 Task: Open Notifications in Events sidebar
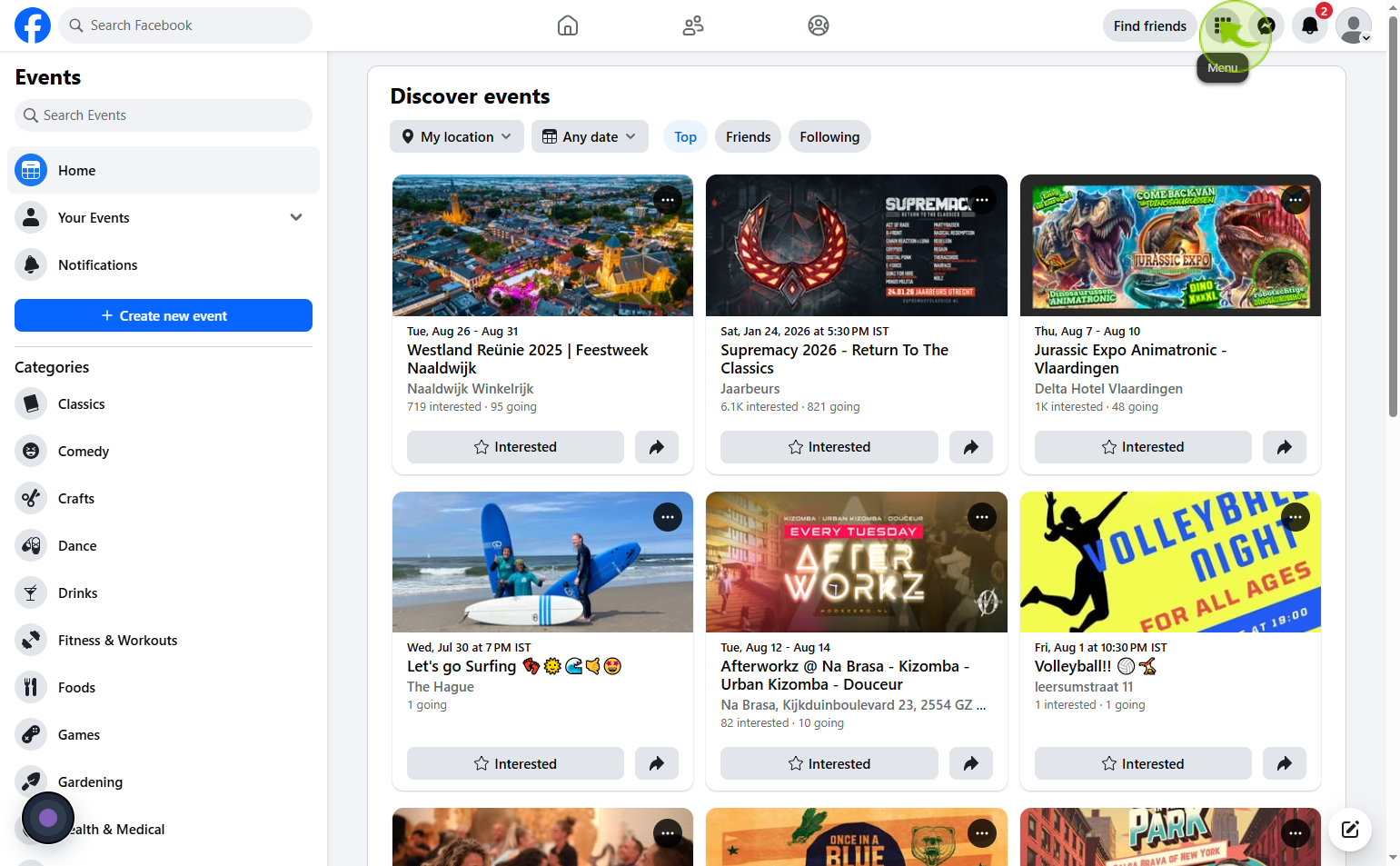click(164, 264)
